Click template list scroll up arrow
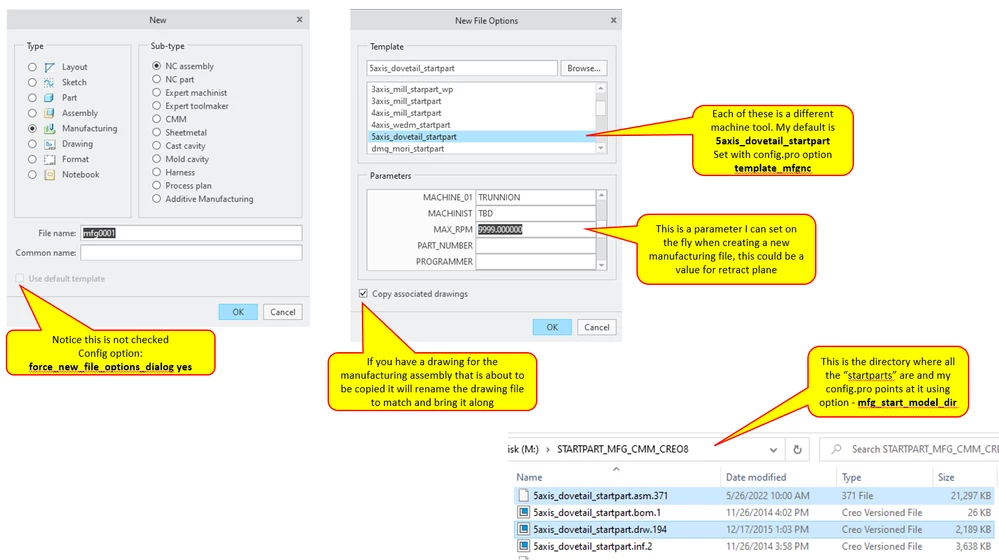Image resolution: width=999 pixels, height=560 pixels. [x=601, y=88]
